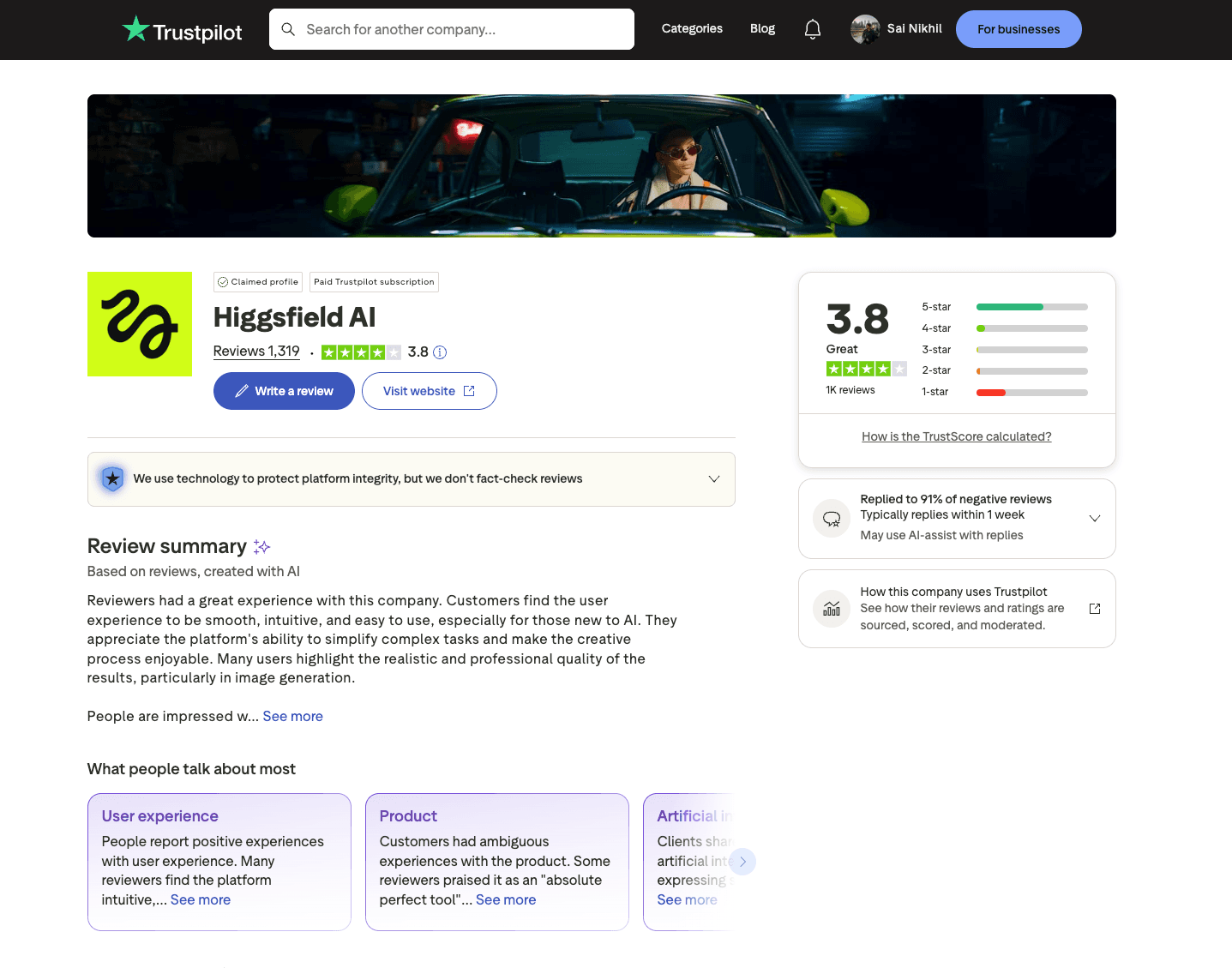Click the speech bubble replies icon

[x=832, y=519]
